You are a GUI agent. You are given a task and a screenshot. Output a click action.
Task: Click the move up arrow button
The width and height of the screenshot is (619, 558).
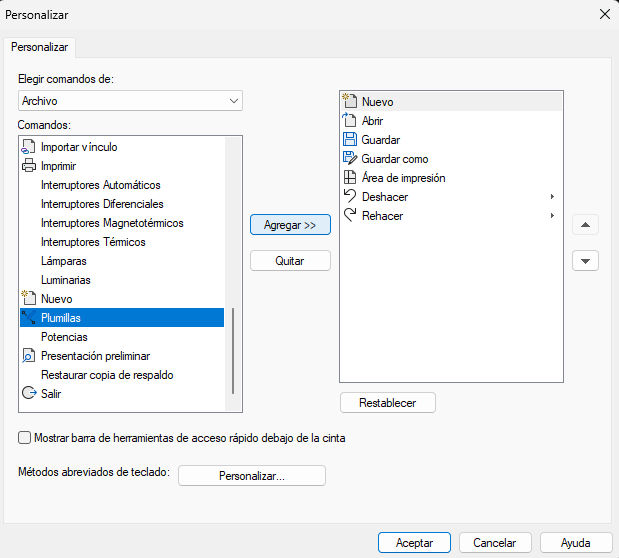[585, 225]
